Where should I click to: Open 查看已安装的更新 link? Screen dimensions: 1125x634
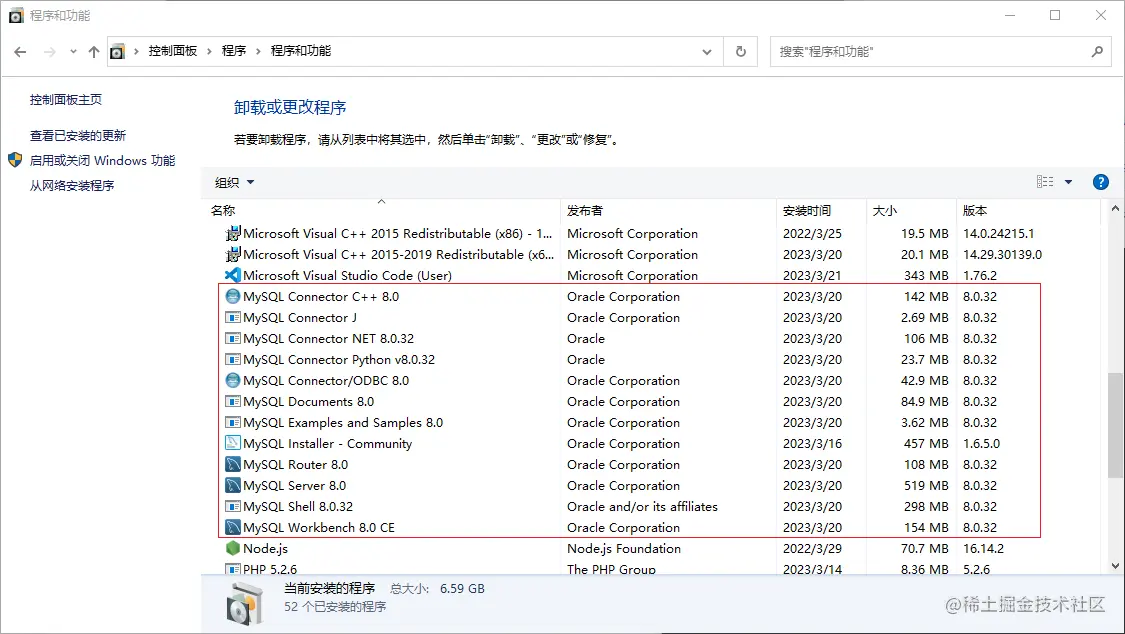(77, 136)
